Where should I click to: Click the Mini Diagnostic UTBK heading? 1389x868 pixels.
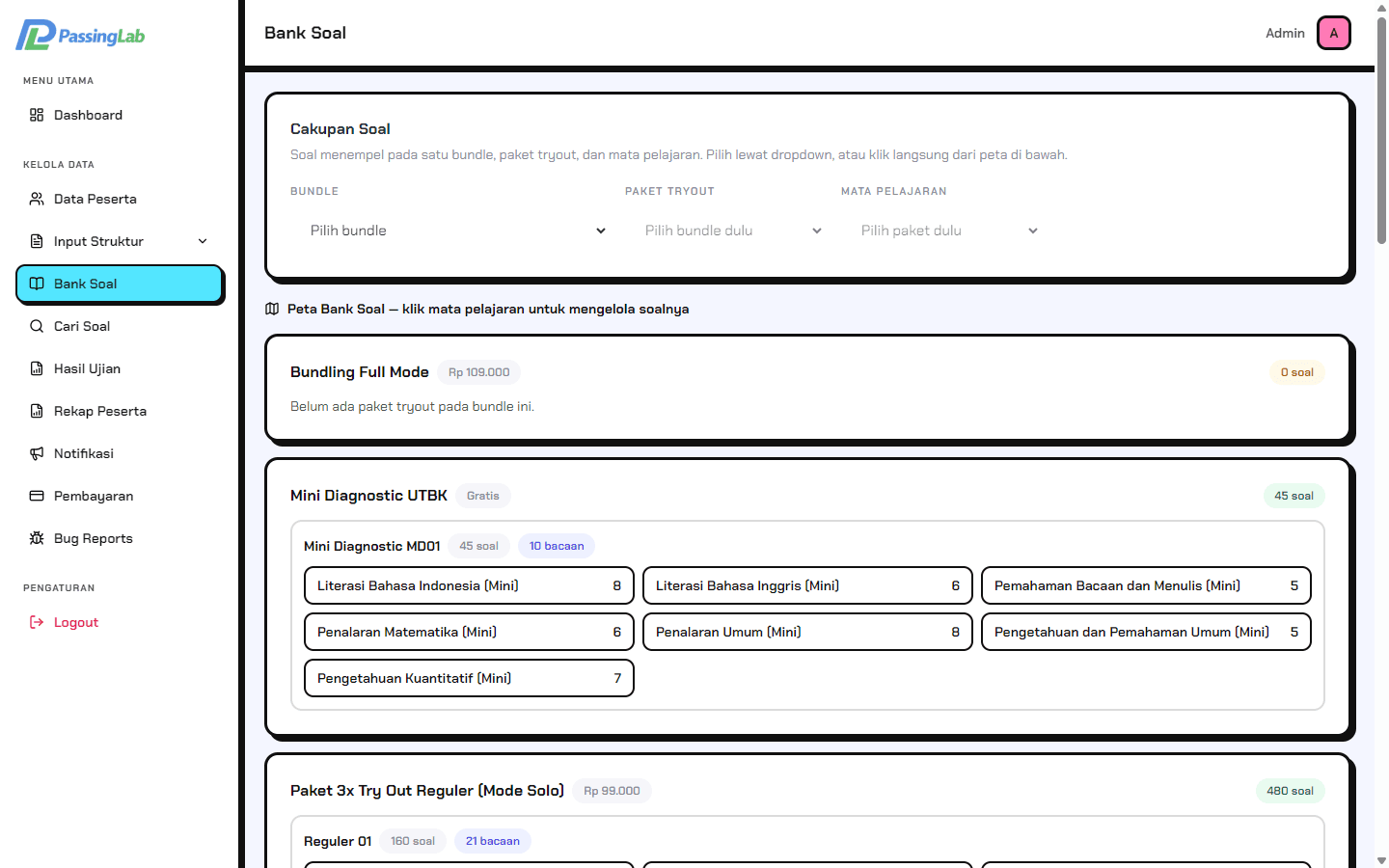click(x=368, y=496)
